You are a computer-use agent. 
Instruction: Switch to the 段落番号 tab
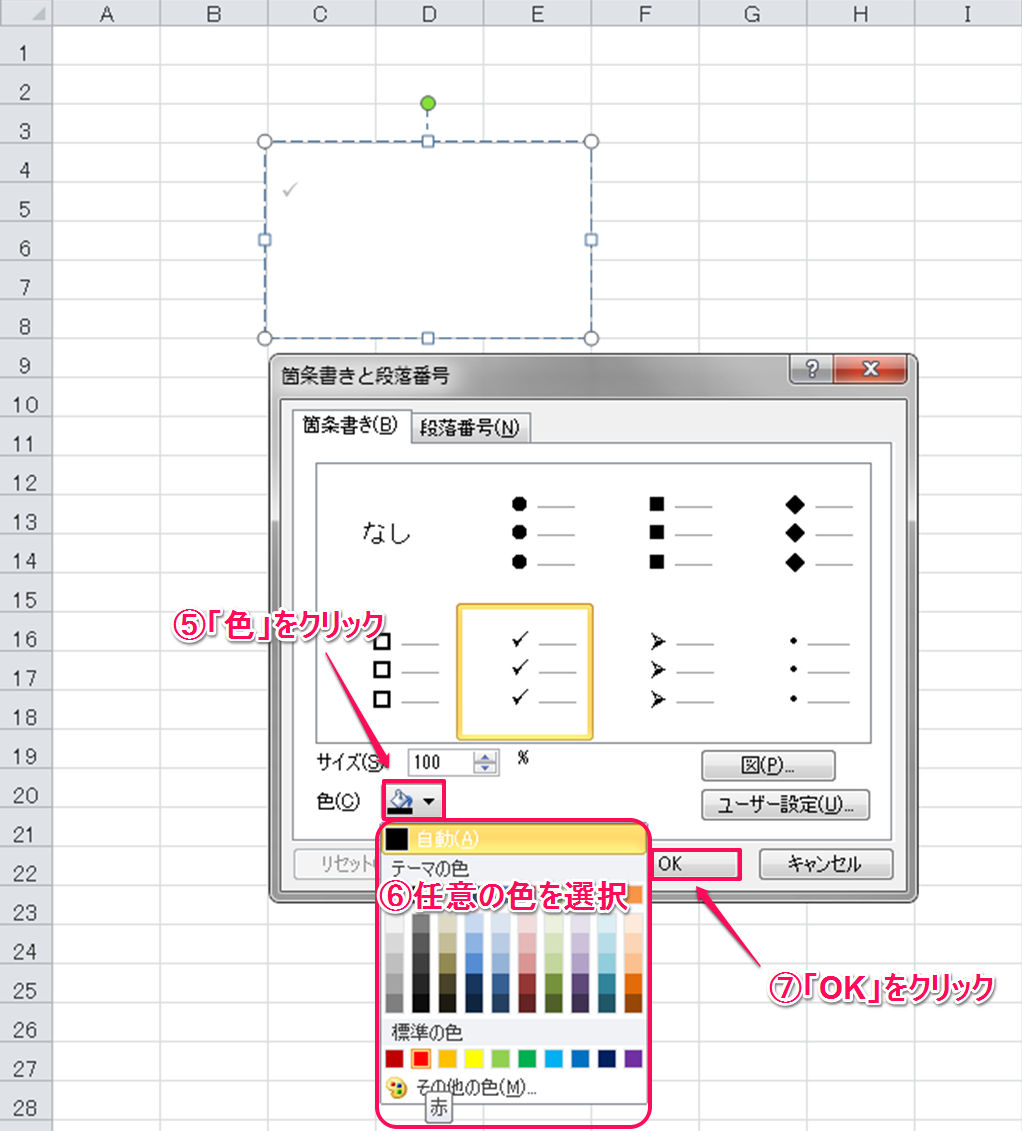coord(470,428)
